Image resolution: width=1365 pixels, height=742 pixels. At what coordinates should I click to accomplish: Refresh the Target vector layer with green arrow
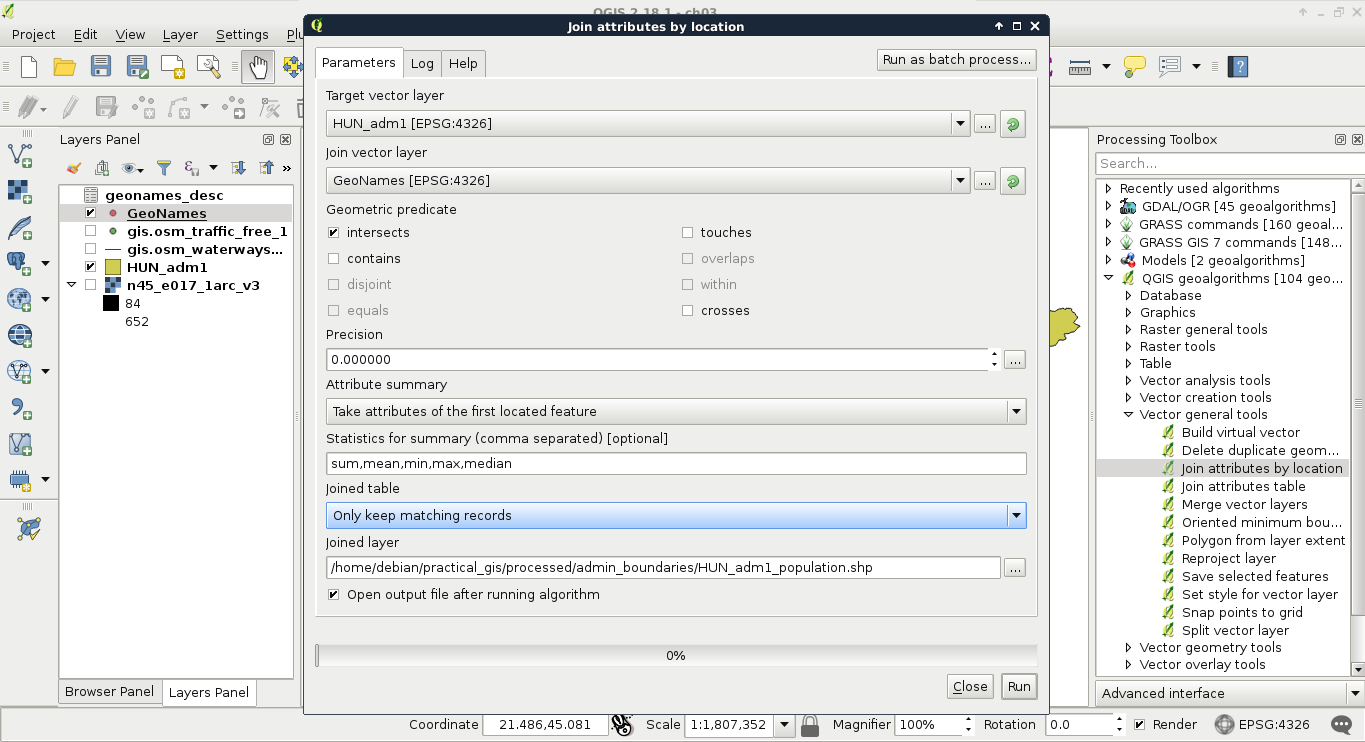coord(1013,125)
